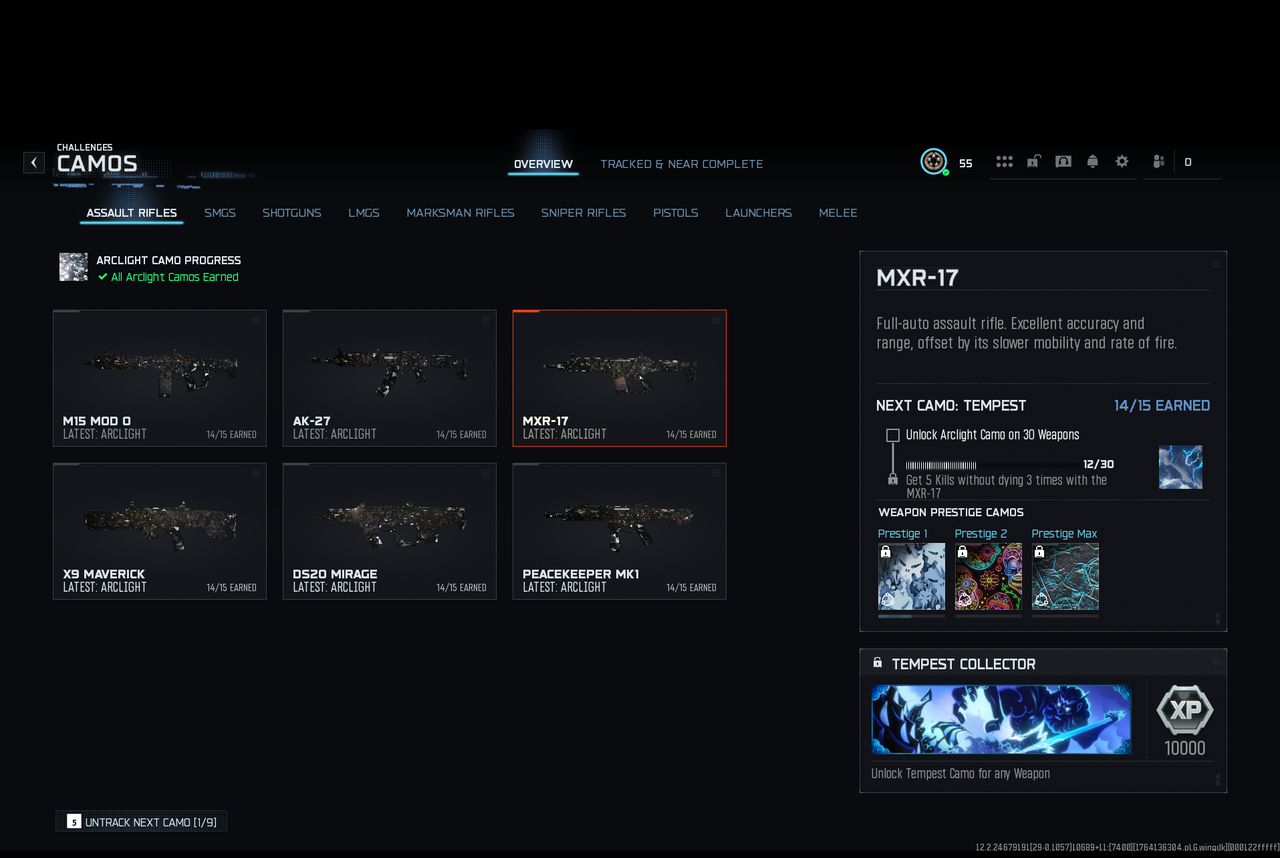
Task: Click the 12/30 kills progress bar
Action: [x=993, y=465]
